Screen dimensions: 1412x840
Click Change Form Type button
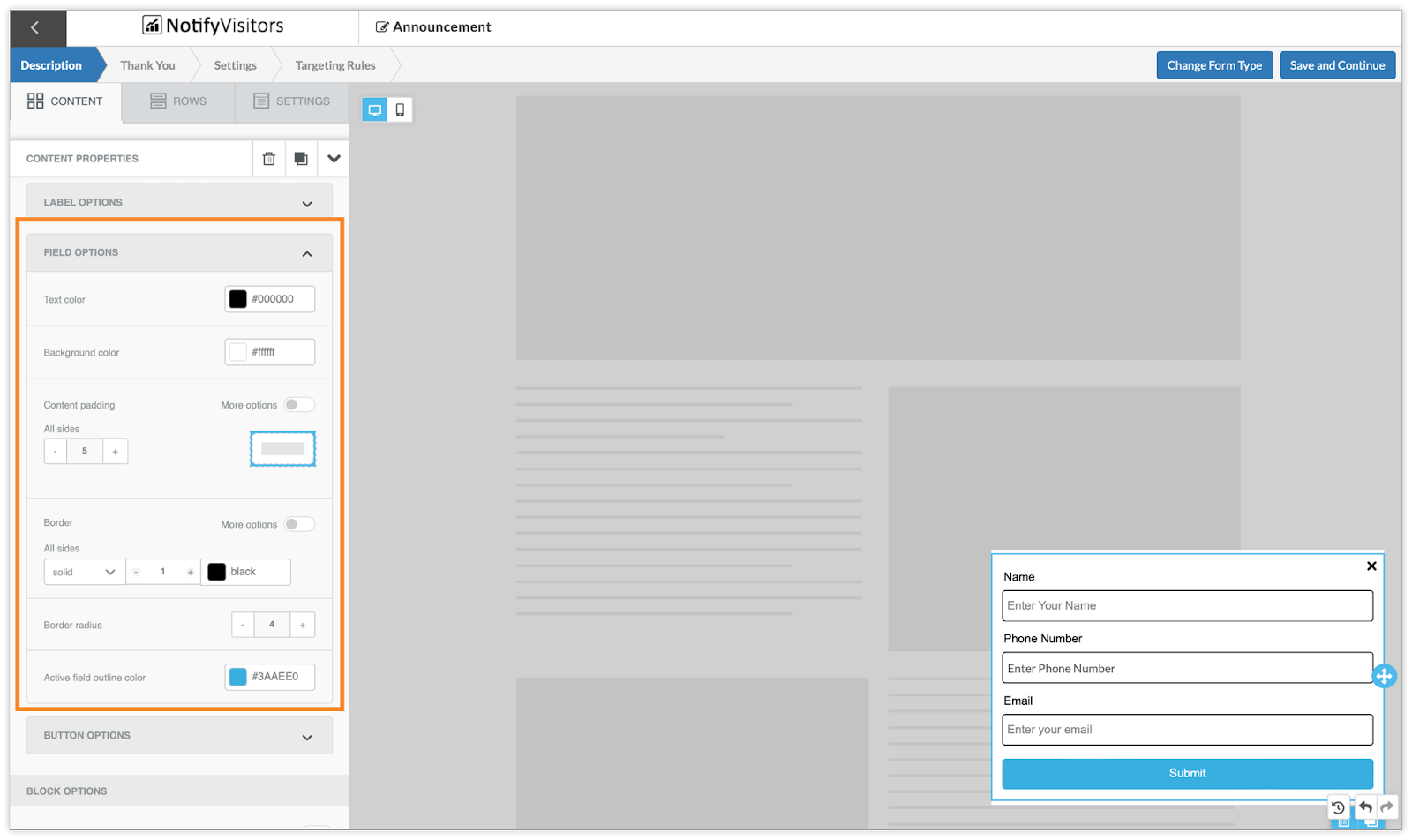tap(1214, 65)
